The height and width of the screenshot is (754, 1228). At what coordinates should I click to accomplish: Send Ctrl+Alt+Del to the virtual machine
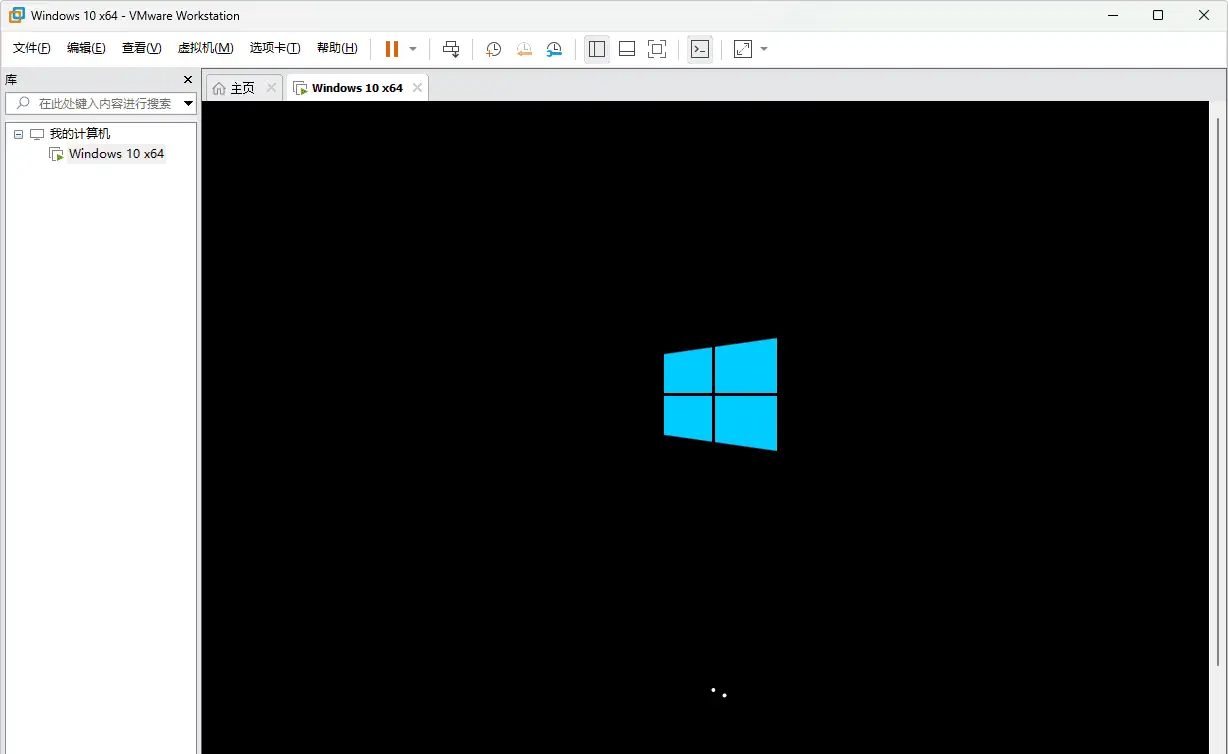pyautogui.click(x=451, y=49)
